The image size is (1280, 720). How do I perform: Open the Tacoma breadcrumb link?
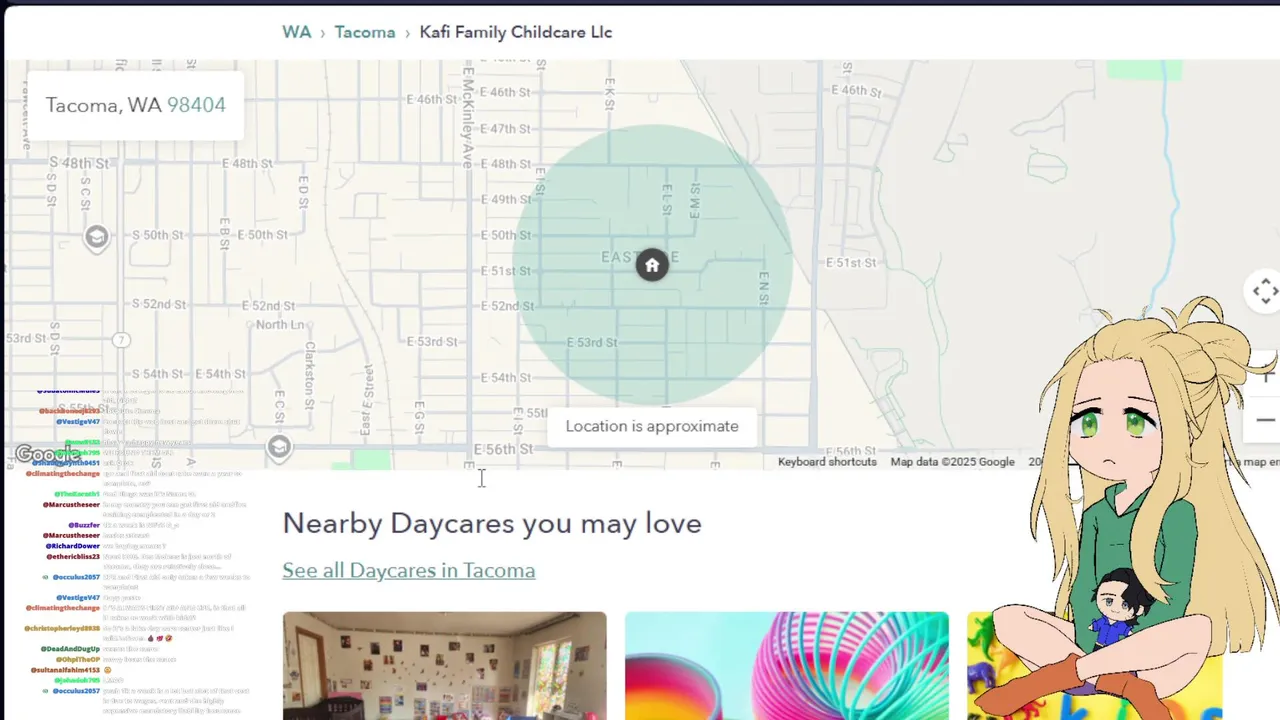[365, 32]
